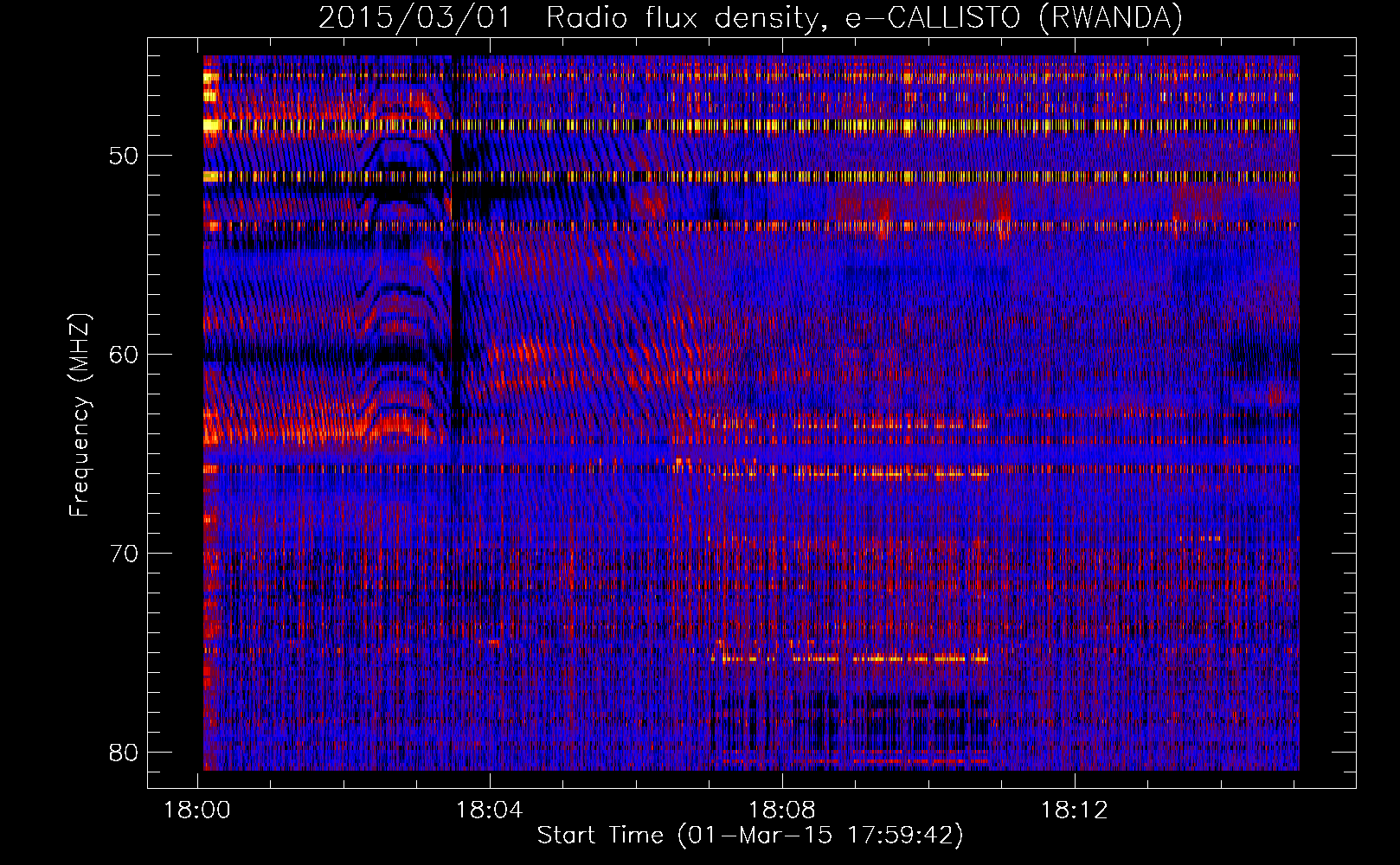The image size is (1400, 865).
Task: Click the 50 frequency tick label
Action: point(125,156)
